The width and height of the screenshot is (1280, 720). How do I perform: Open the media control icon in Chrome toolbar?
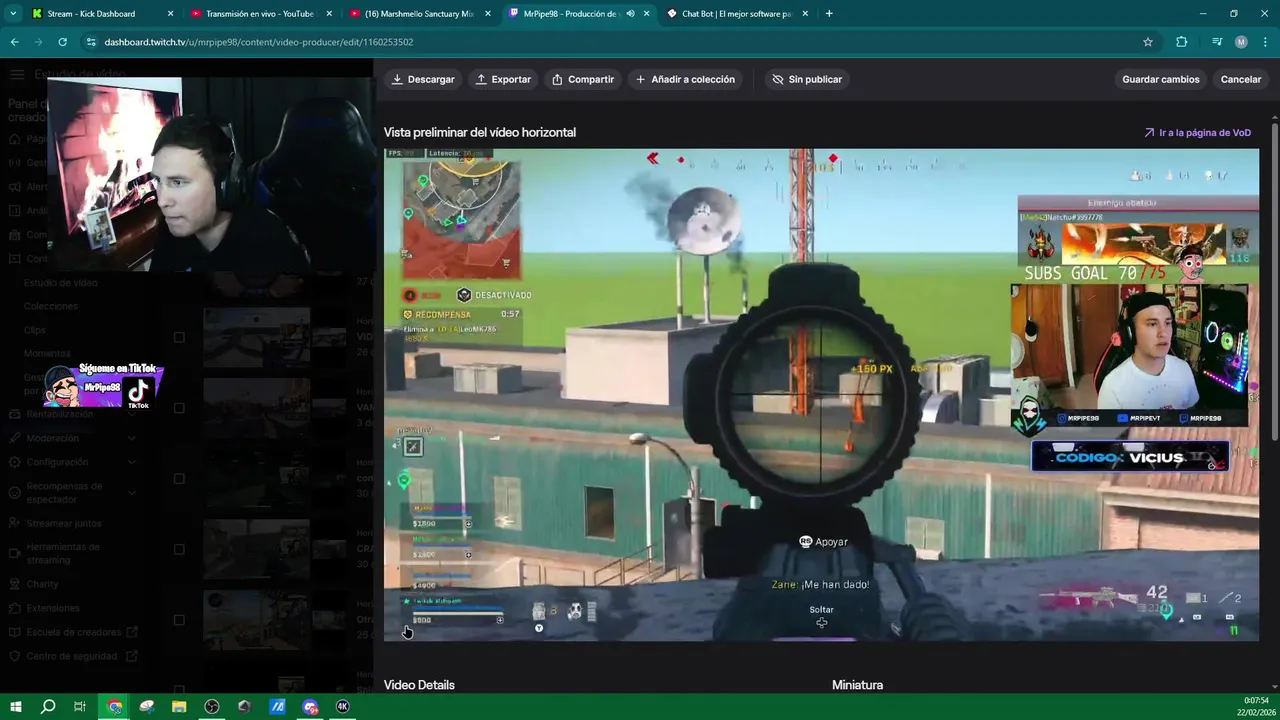coord(1217,42)
